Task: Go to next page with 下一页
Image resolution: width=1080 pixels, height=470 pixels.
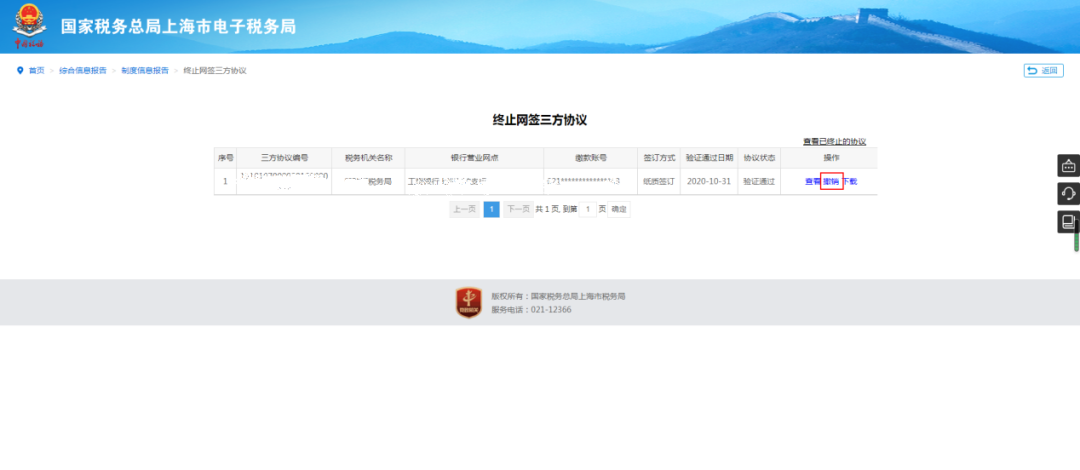Action: [x=517, y=209]
